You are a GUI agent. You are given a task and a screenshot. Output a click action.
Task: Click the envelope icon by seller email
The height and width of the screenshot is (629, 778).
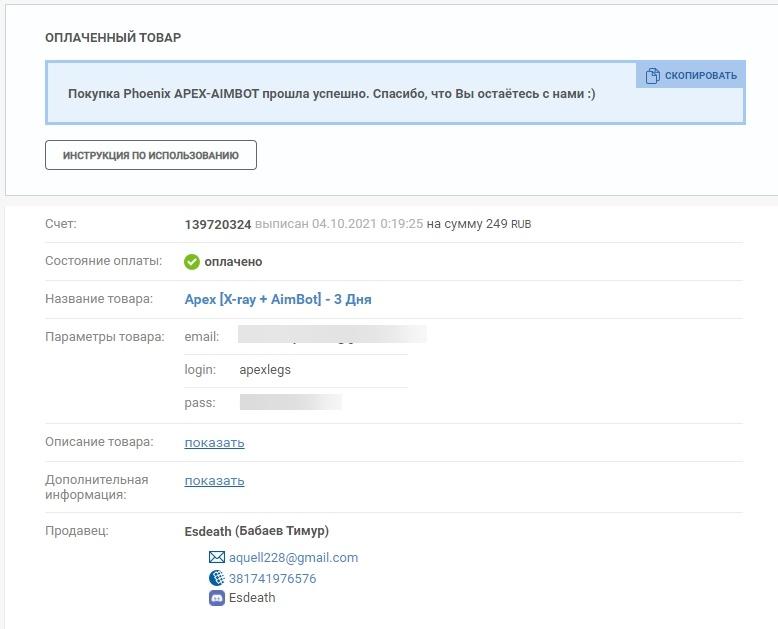tap(217, 558)
